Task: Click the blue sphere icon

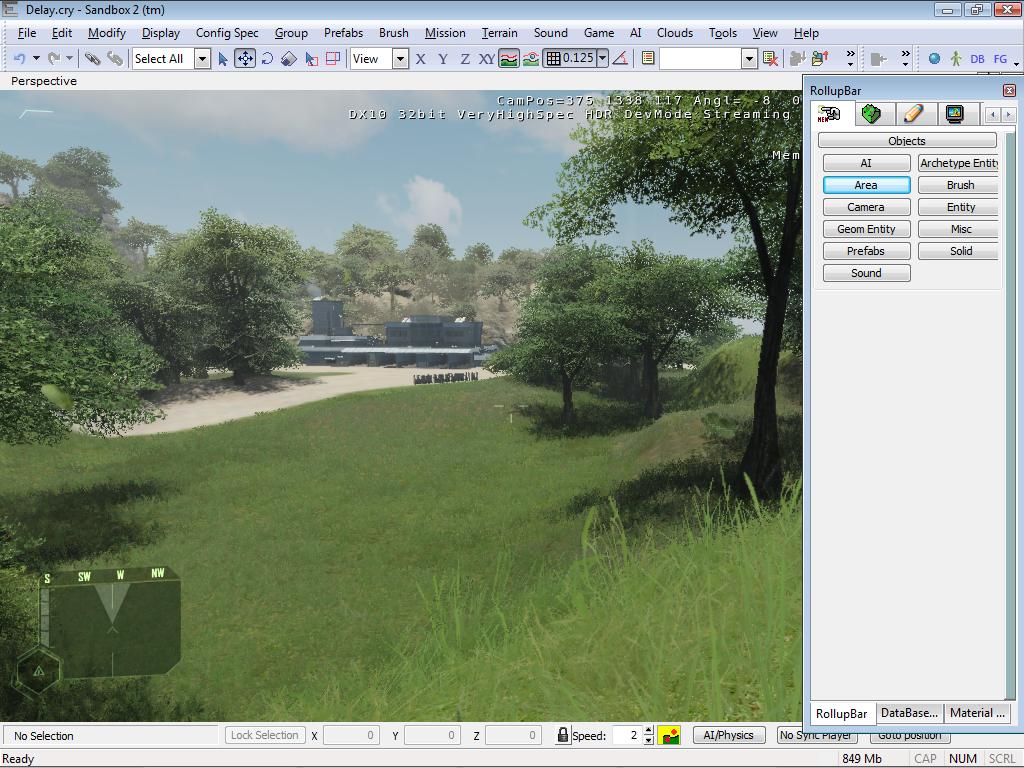Action: tap(935, 59)
